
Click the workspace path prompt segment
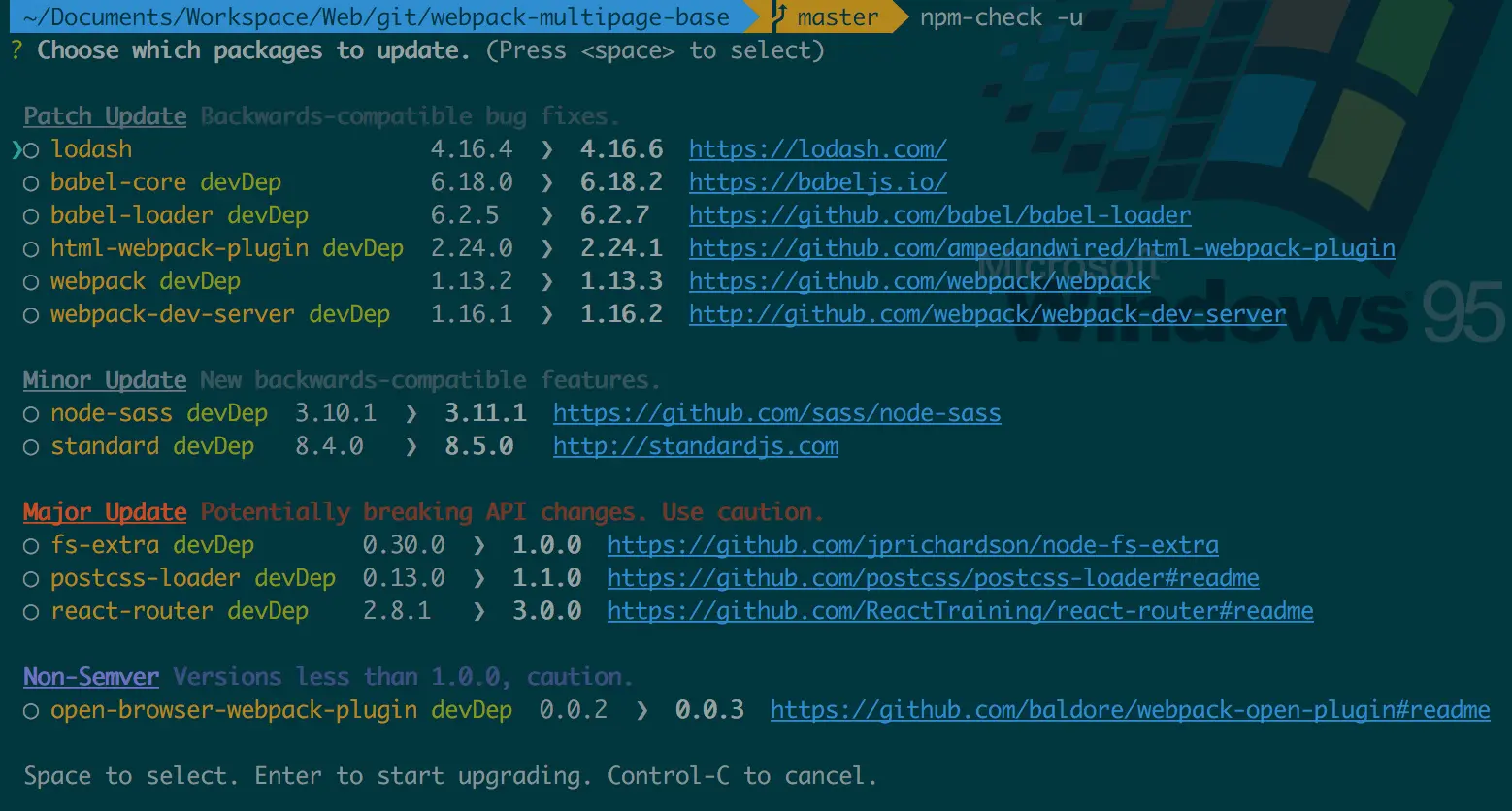[369, 16]
